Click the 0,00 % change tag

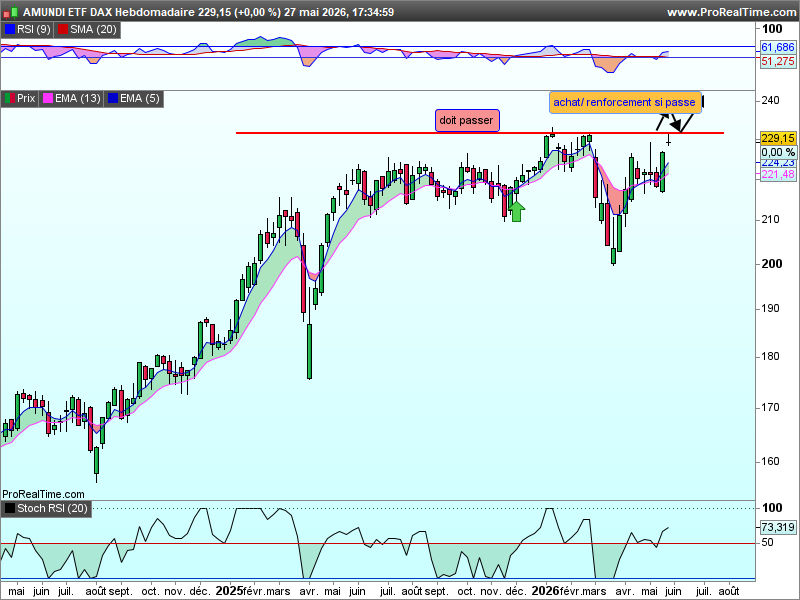click(778, 152)
